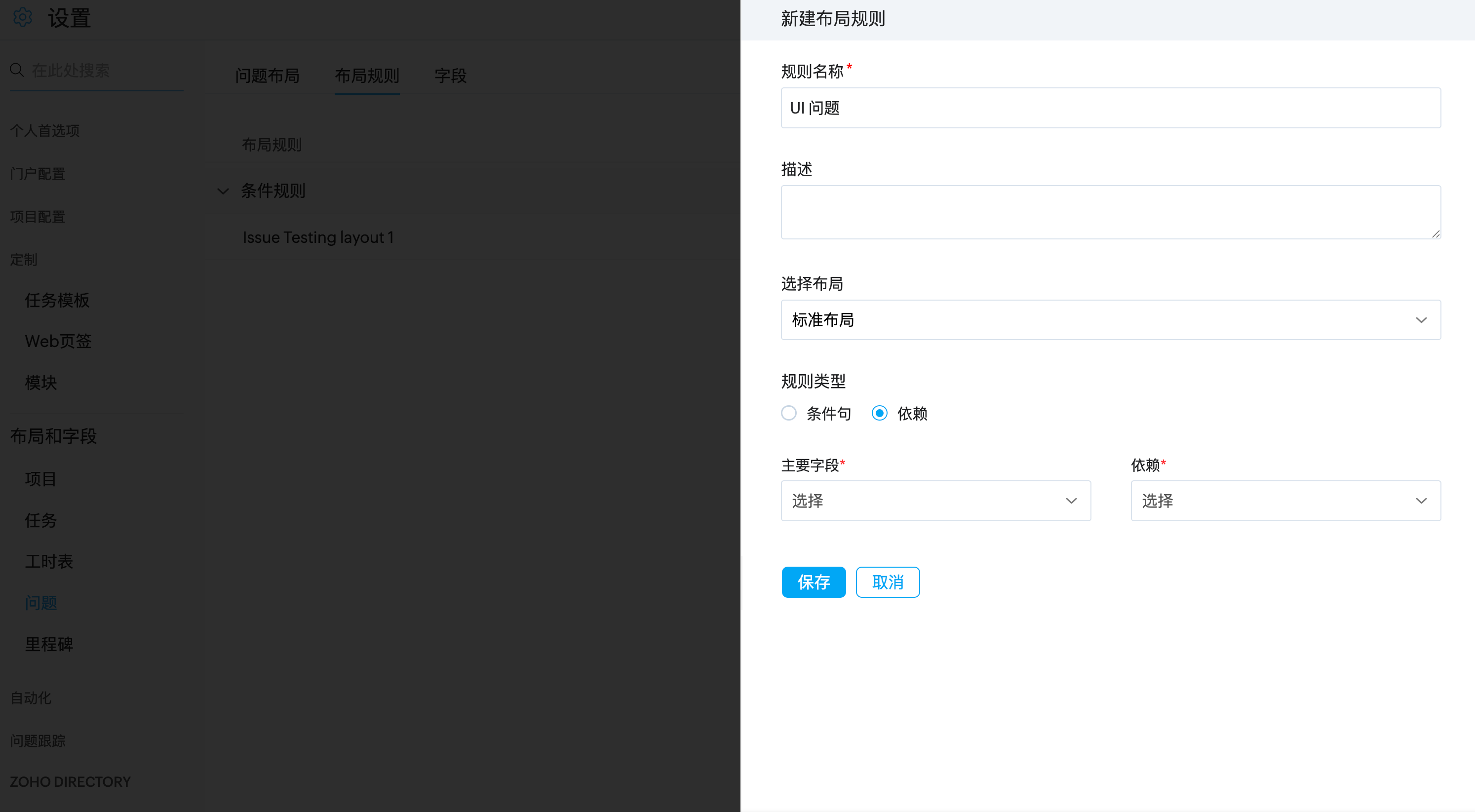Image resolution: width=1475 pixels, height=812 pixels.
Task: Open 里程碑 in sidebar
Action: coord(49,644)
